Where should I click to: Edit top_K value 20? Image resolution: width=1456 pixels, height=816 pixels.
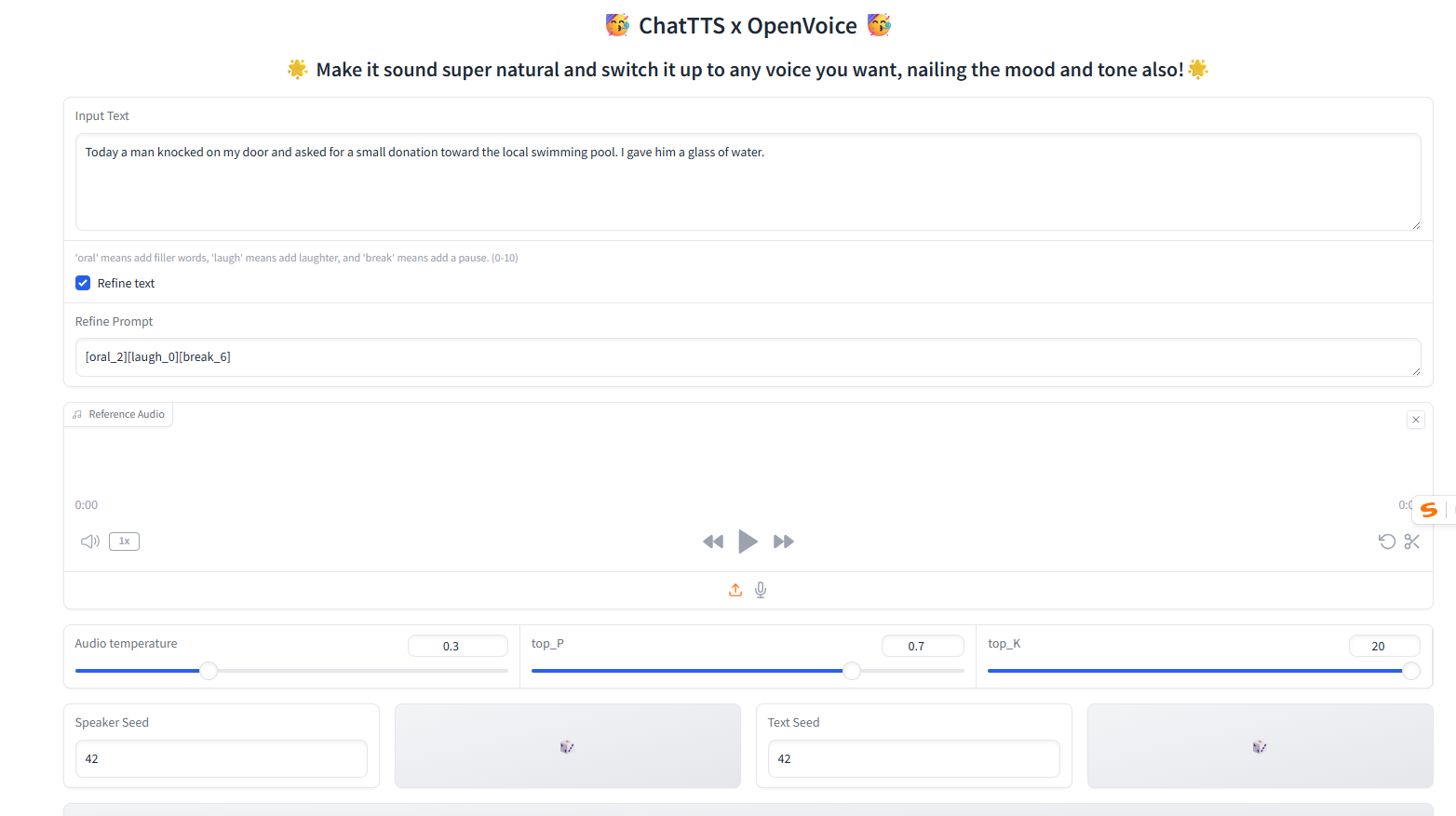[x=1384, y=646]
